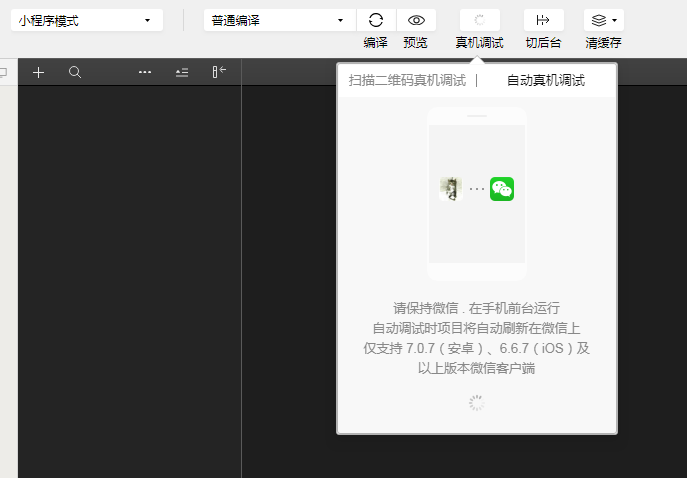Click the green WeChat icon

tap(502, 189)
